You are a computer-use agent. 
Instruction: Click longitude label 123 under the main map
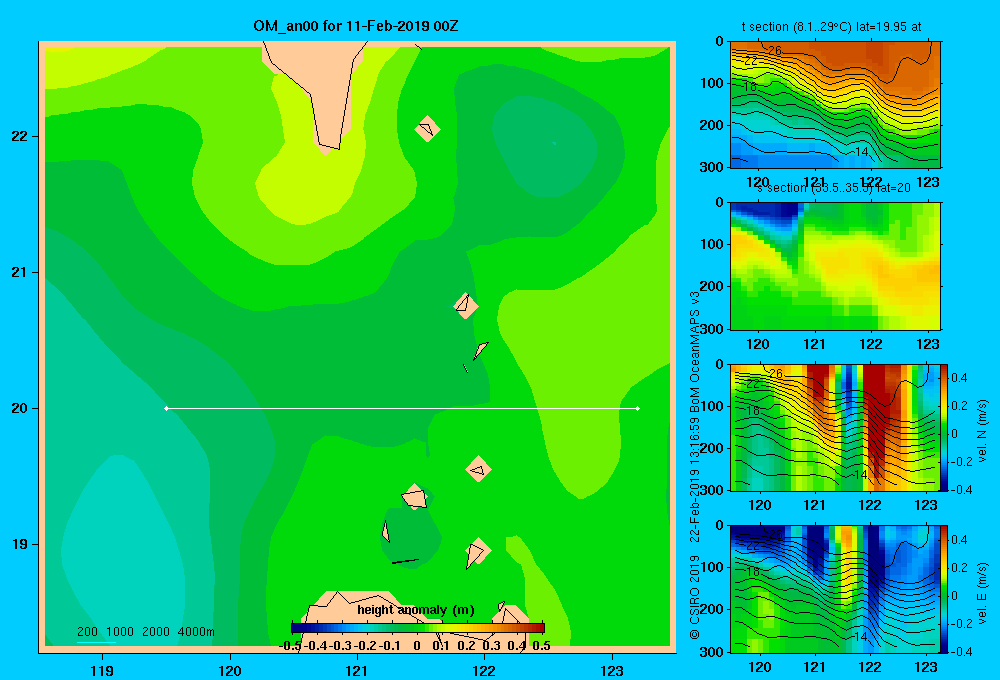(x=612, y=670)
